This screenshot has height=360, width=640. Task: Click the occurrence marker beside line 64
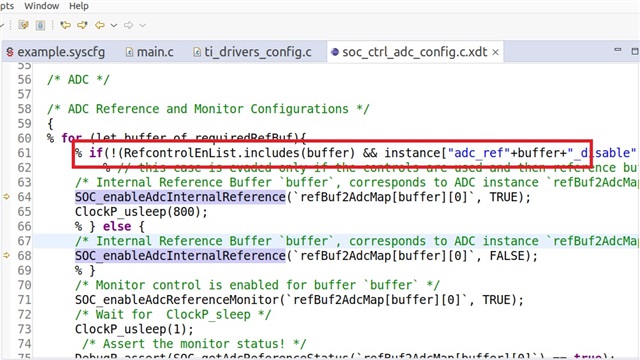point(6,197)
